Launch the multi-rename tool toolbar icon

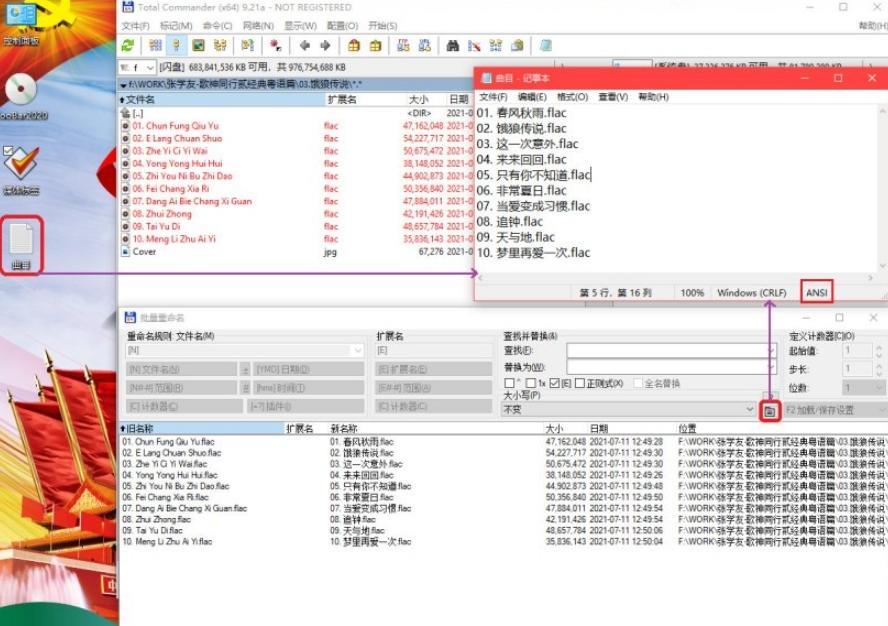click(x=474, y=46)
